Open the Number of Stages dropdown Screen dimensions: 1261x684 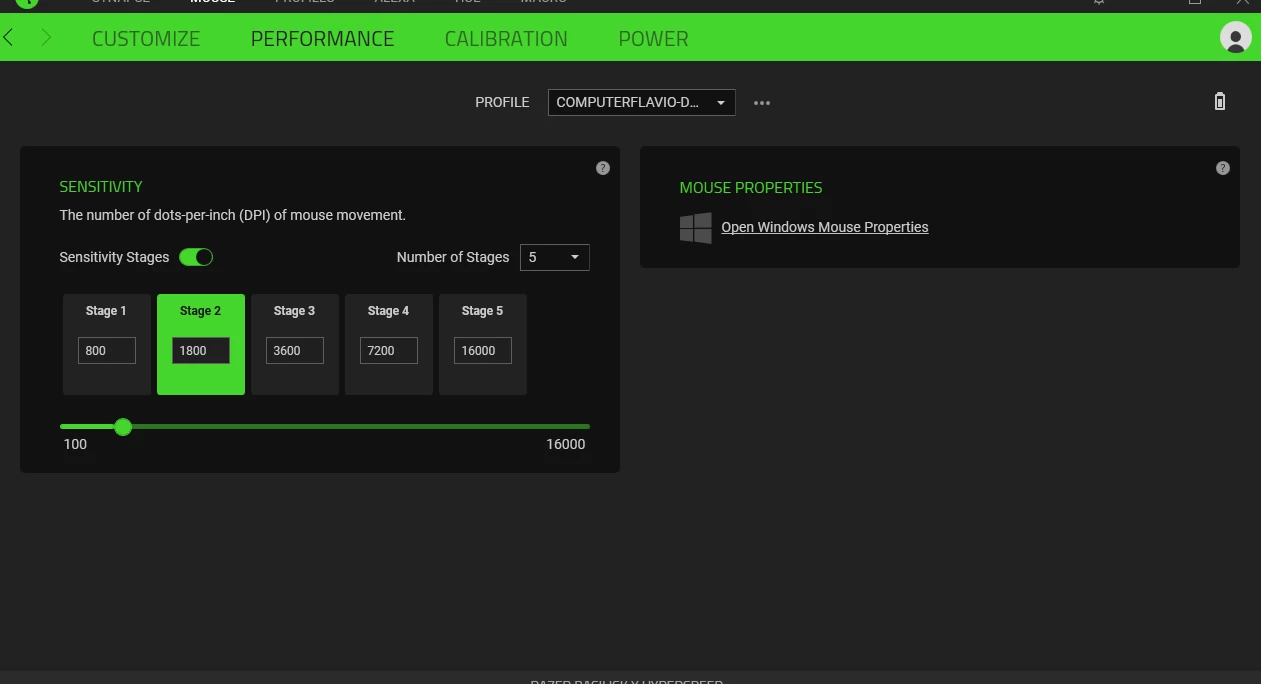click(x=554, y=257)
